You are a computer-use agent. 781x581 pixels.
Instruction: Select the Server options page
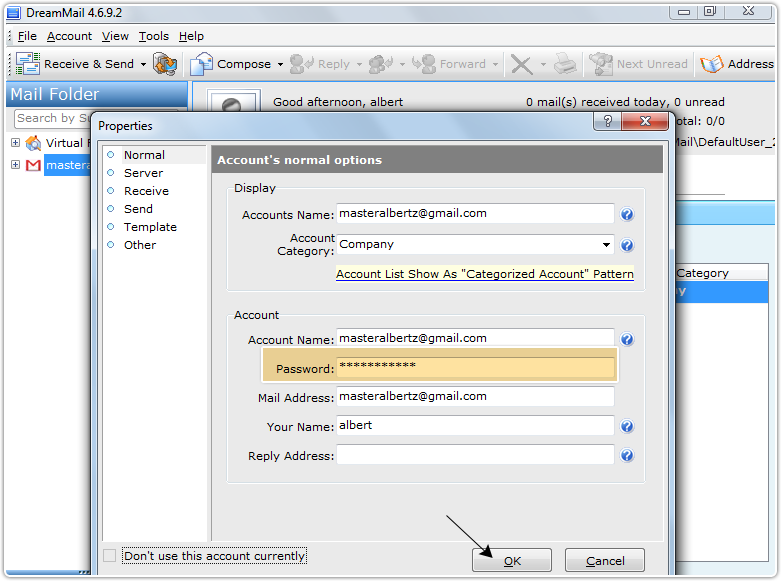click(x=143, y=173)
